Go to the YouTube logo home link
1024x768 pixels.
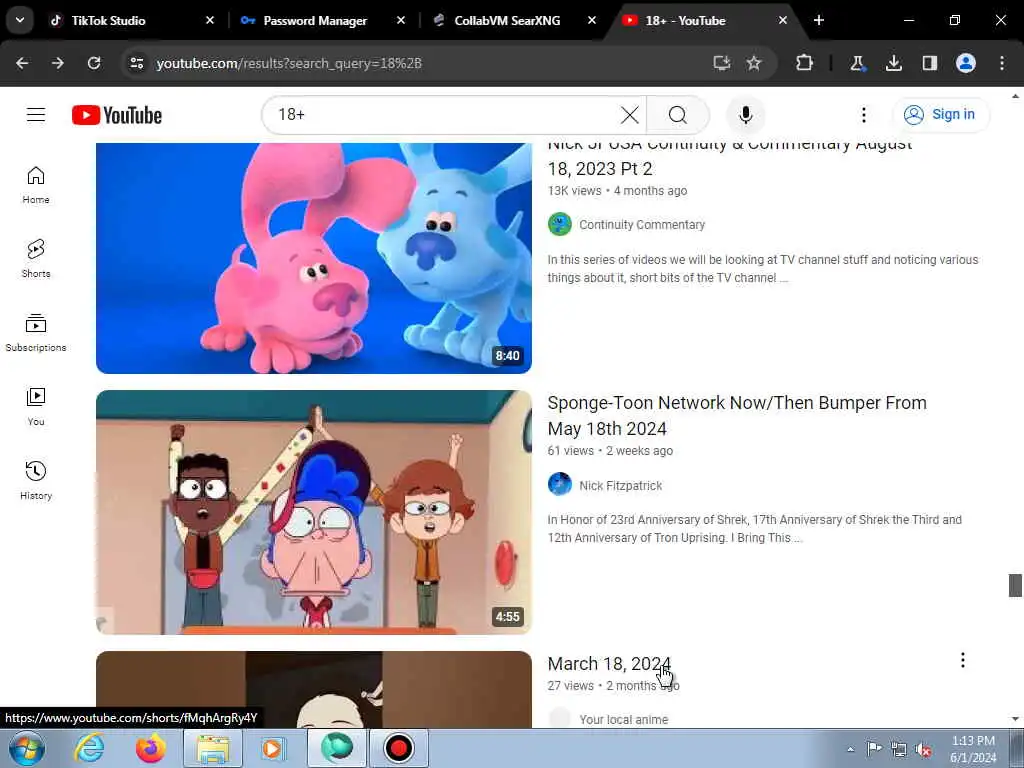(117, 115)
